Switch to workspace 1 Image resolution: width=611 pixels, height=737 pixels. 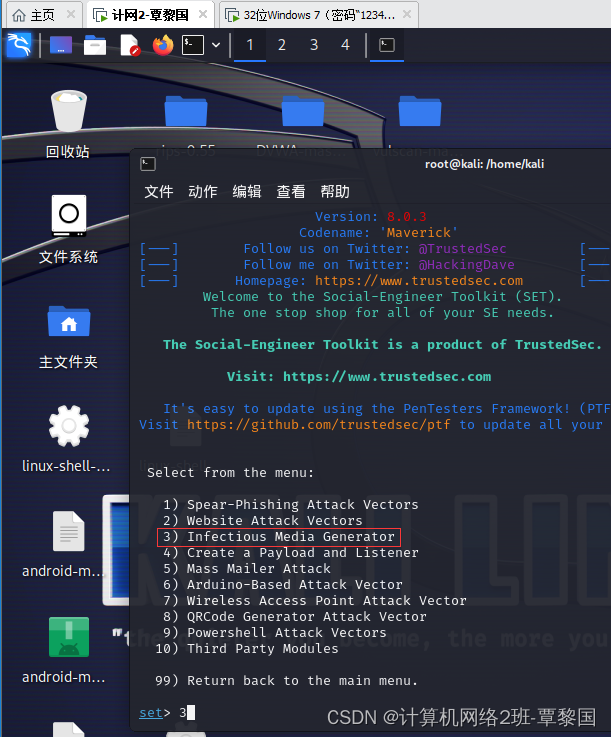[x=250, y=45]
